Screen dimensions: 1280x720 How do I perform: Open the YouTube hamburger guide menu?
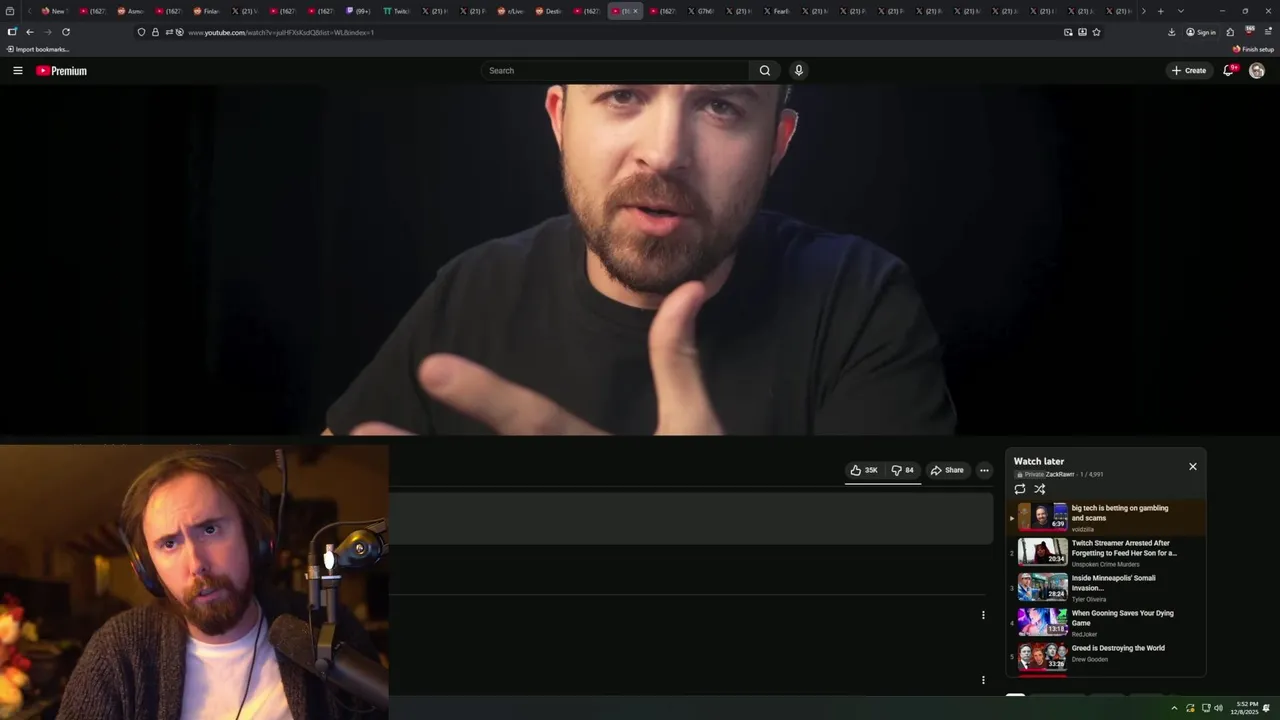tap(18, 71)
